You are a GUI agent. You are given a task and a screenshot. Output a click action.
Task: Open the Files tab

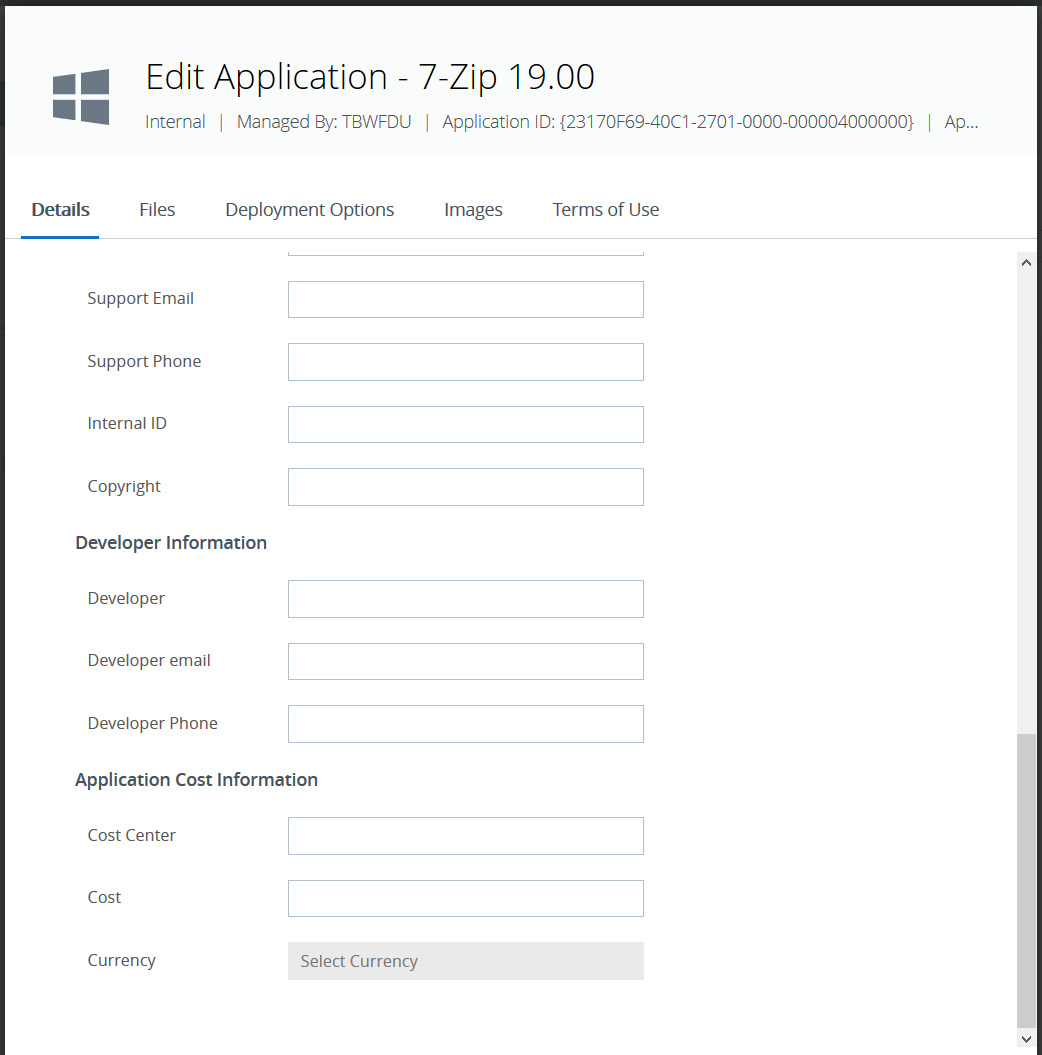click(157, 210)
